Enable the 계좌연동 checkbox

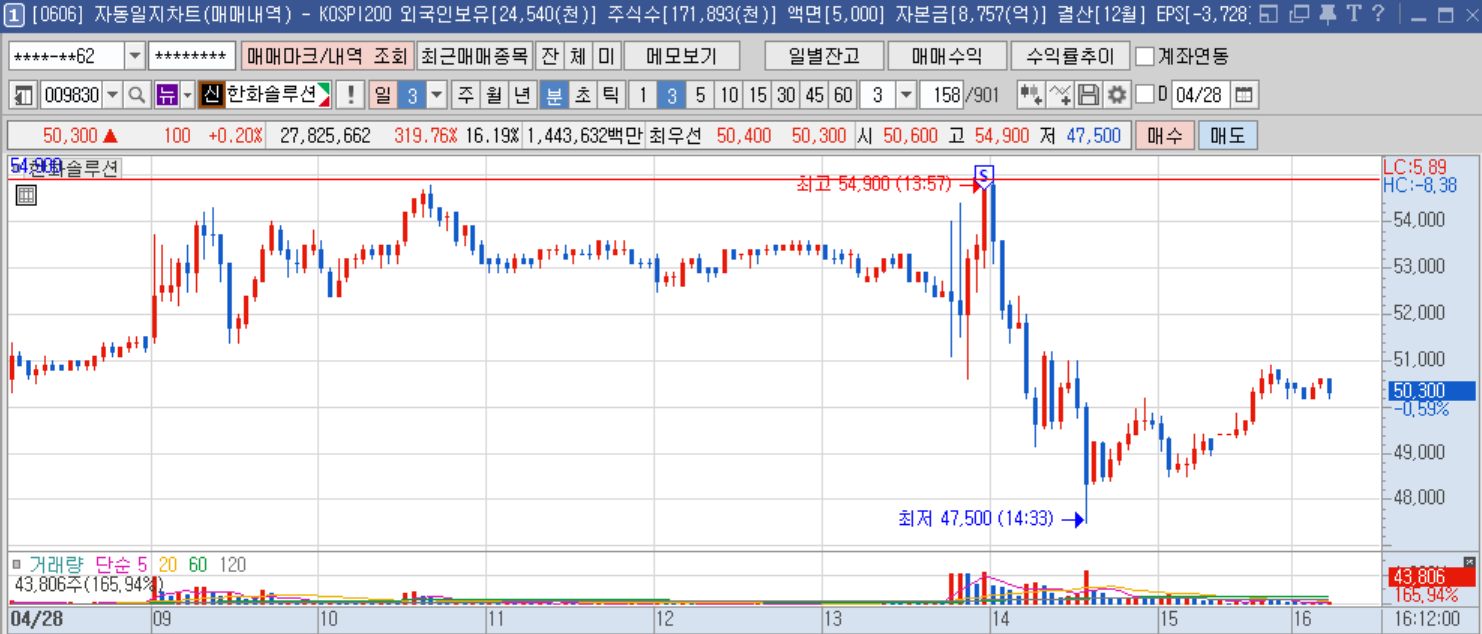click(1146, 56)
